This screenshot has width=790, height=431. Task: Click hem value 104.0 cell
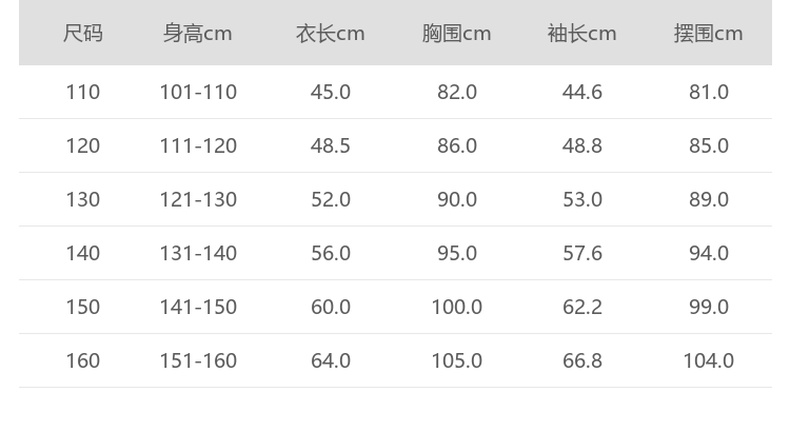[708, 361]
